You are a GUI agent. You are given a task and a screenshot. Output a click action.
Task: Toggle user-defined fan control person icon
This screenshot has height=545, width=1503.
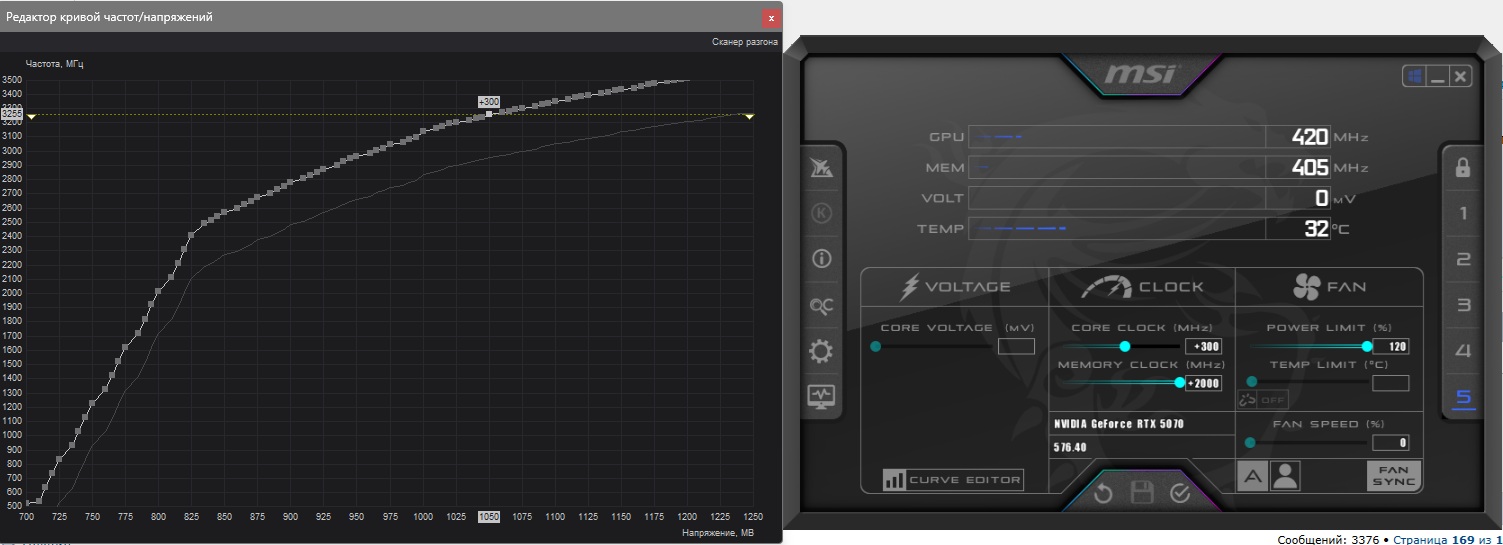point(1286,477)
